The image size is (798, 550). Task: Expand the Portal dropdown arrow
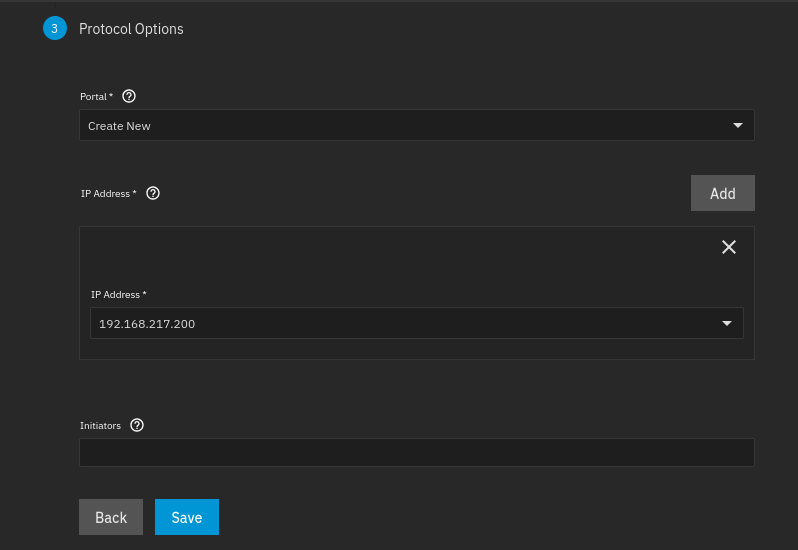pyautogui.click(x=738, y=126)
